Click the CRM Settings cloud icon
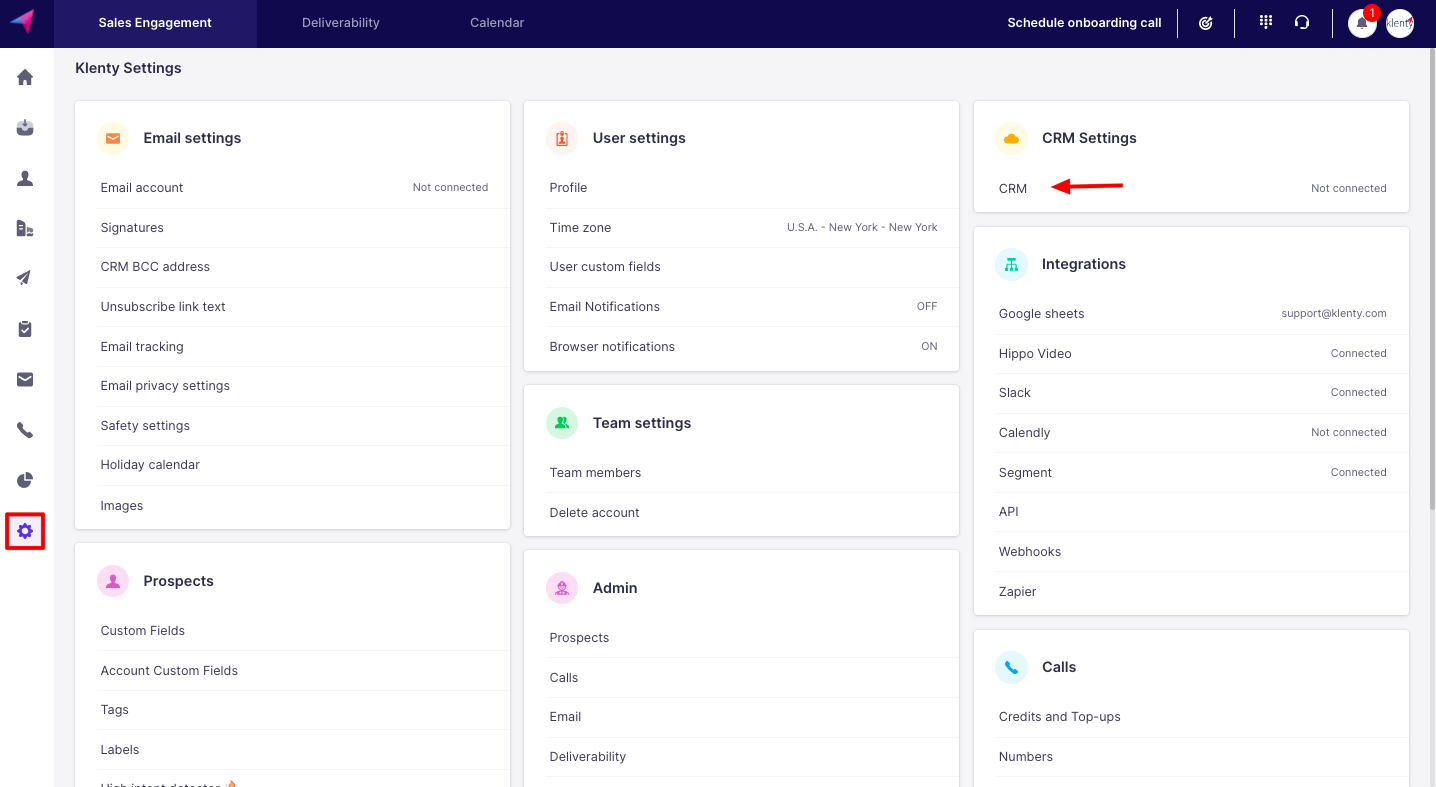Screen dimensions: 1436x787 click(1011, 138)
